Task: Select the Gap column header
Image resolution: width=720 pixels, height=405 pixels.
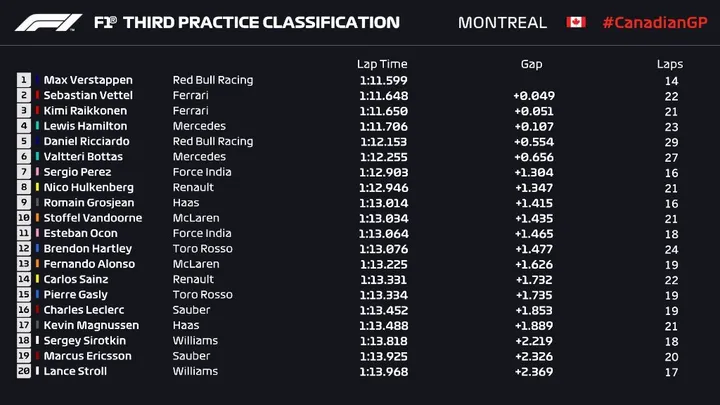Action: coord(531,64)
